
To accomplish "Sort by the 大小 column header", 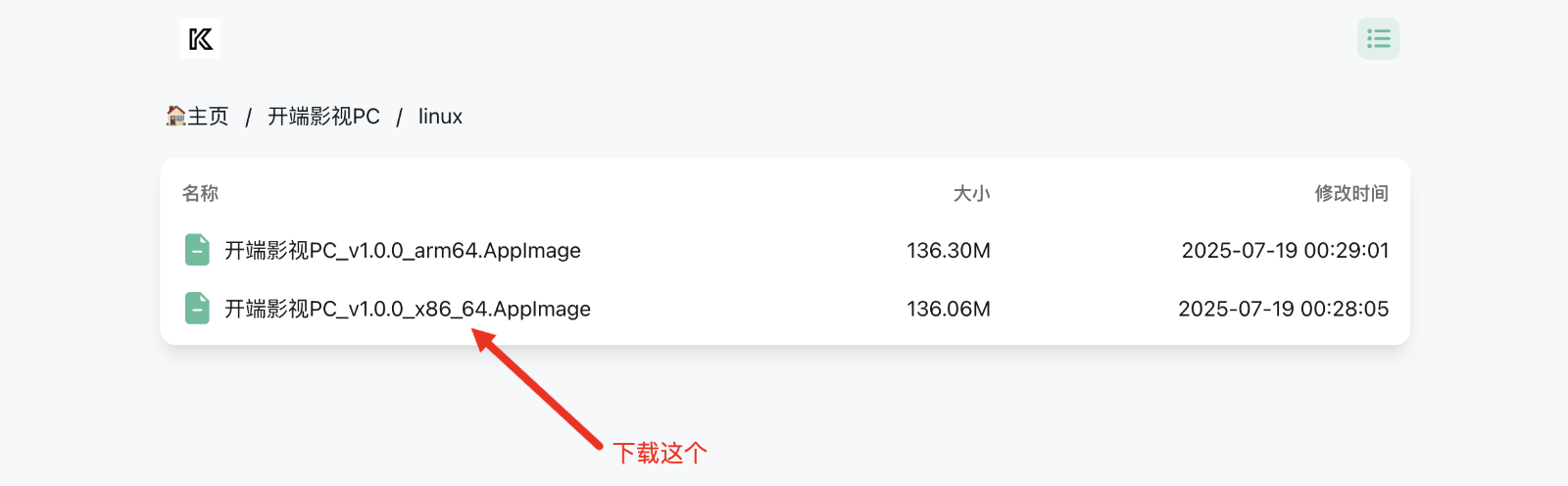I will (971, 194).
